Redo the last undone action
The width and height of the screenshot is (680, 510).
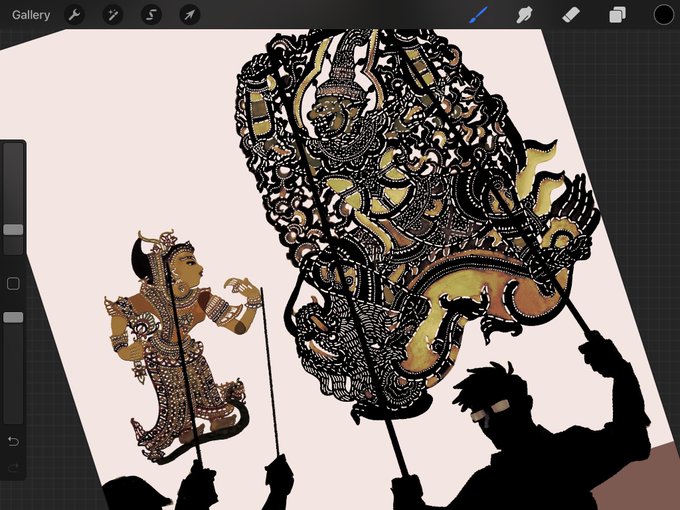tap(13, 468)
